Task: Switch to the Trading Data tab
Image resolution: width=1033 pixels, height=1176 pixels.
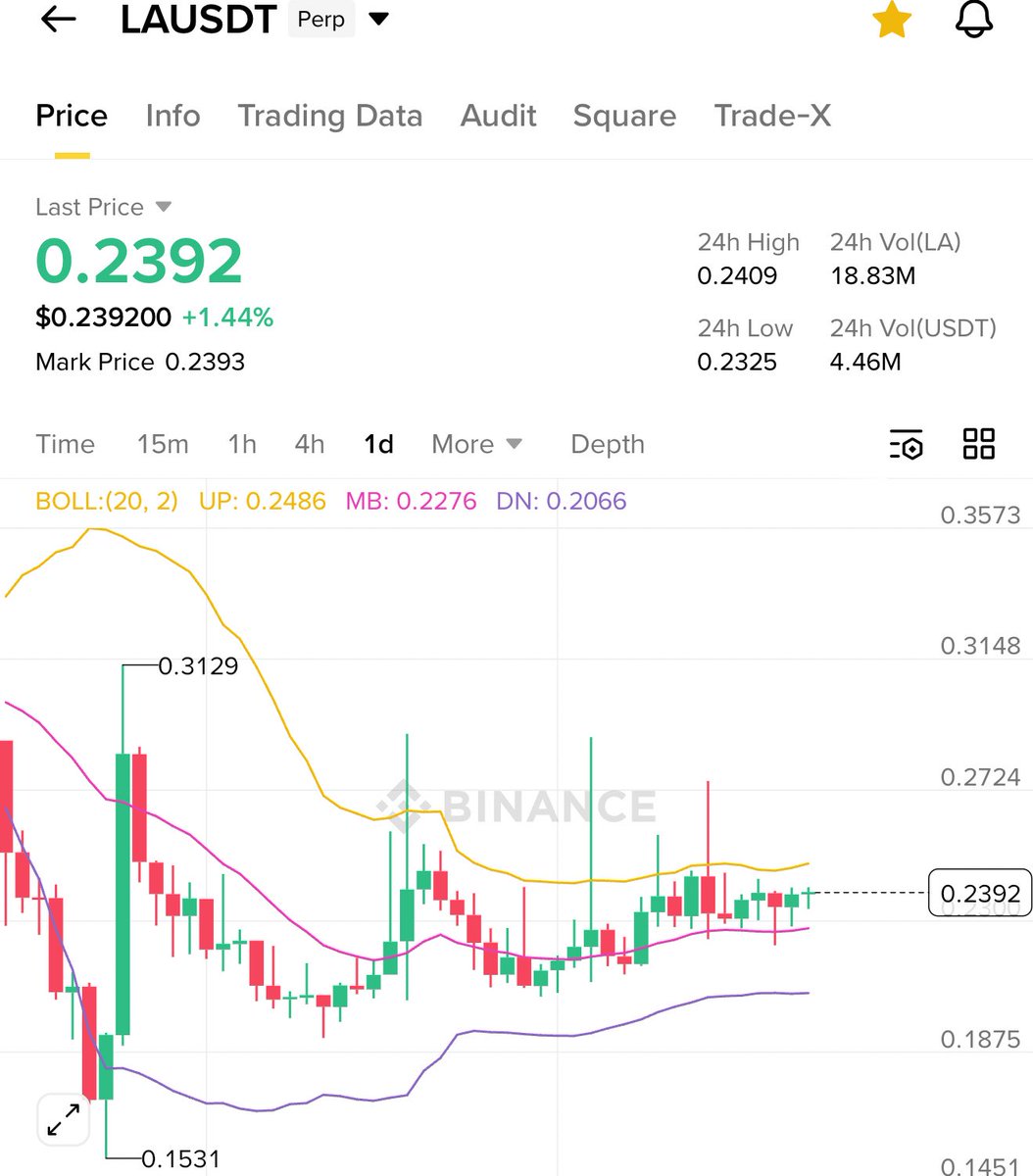Action: (x=329, y=116)
